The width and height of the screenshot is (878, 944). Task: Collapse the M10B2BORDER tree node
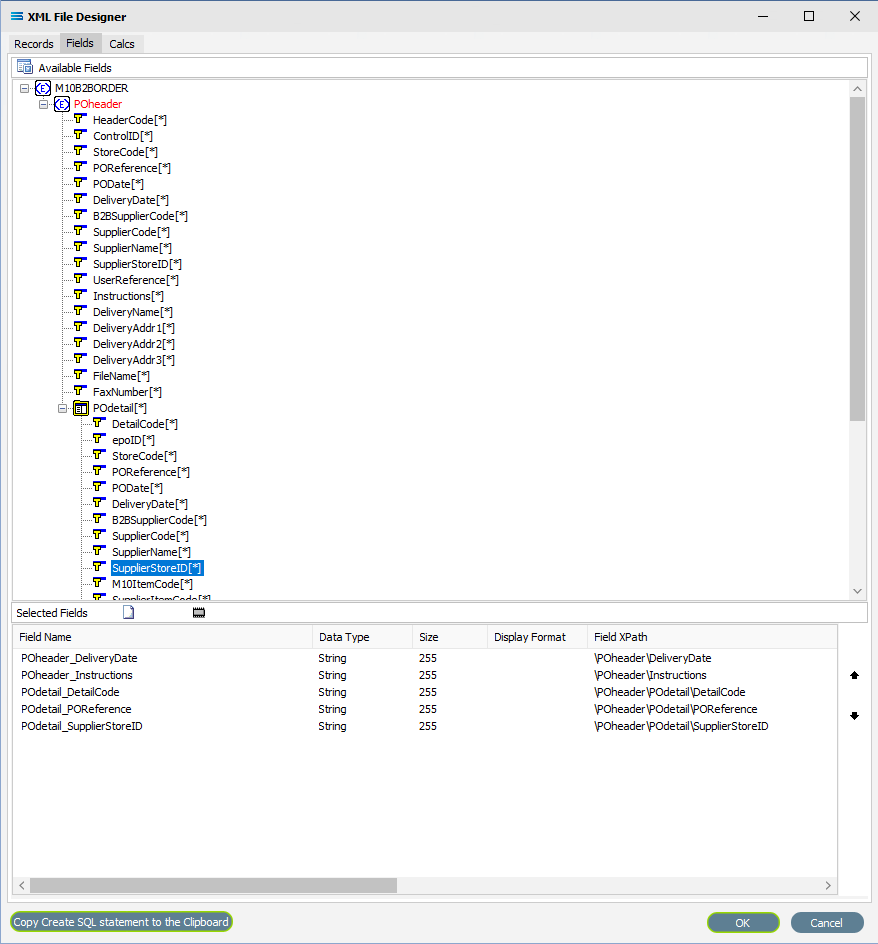pos(24,88)
